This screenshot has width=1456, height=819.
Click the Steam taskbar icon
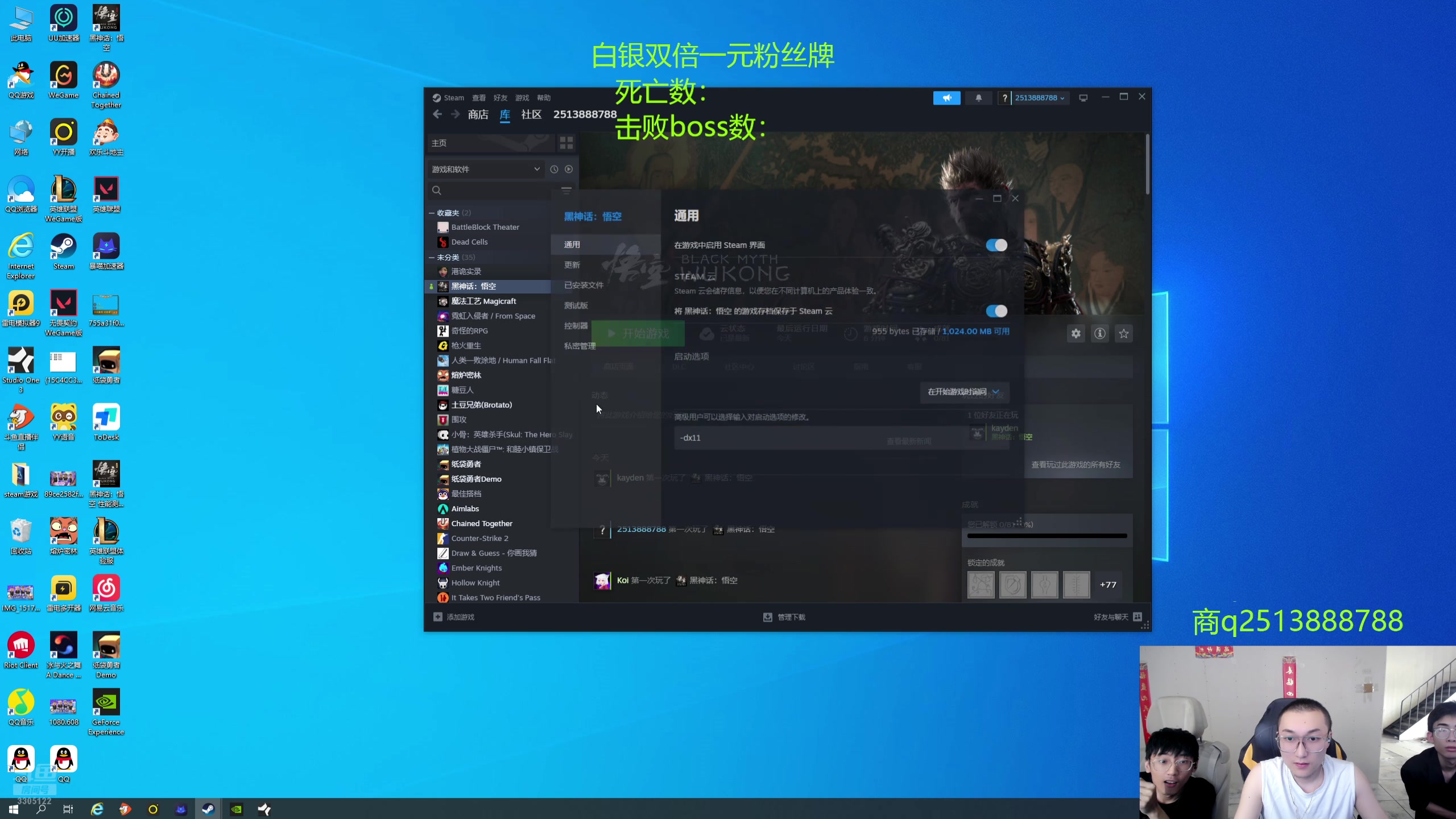(209, 809)
